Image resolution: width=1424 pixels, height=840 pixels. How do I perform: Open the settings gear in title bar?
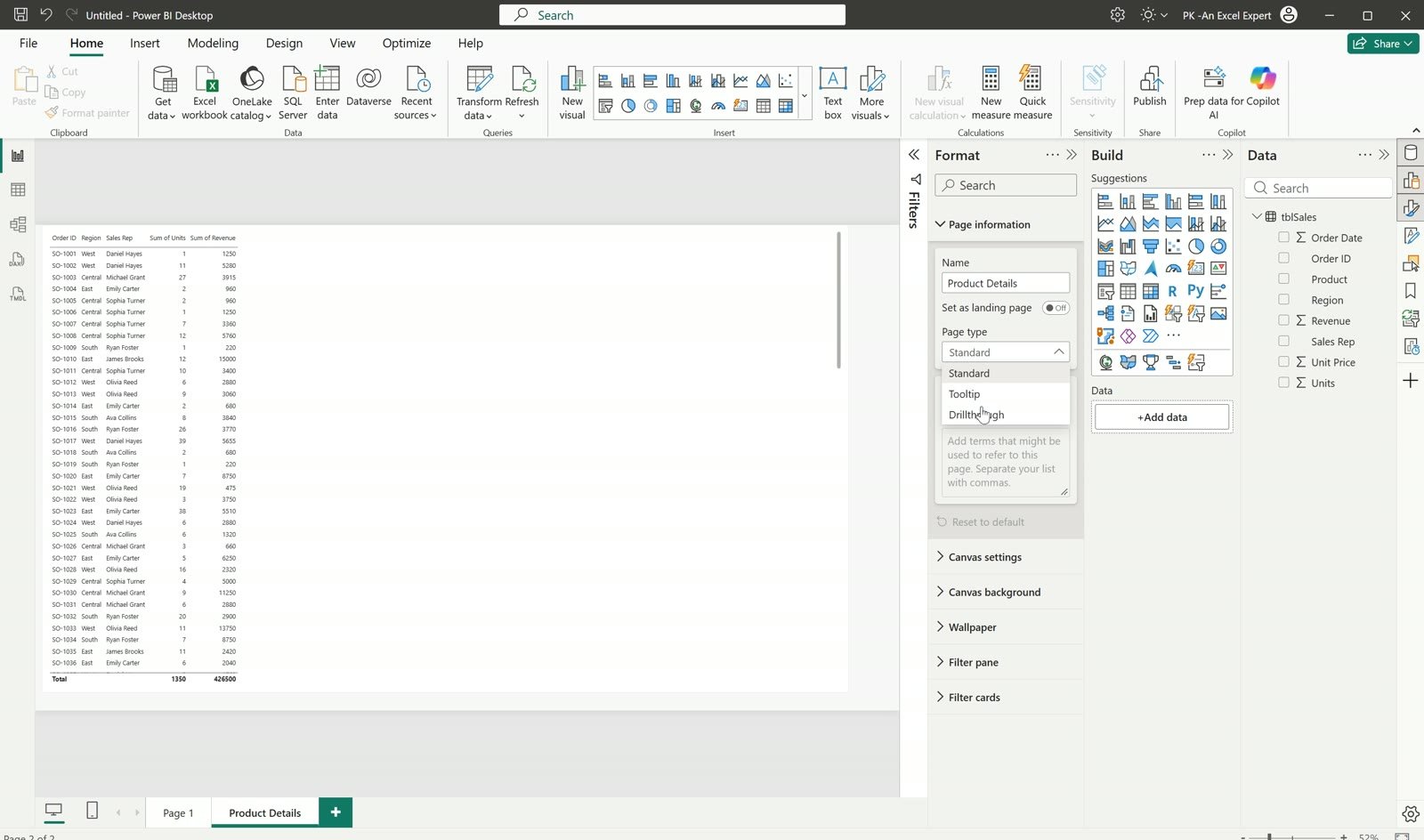coord(1118,15)
